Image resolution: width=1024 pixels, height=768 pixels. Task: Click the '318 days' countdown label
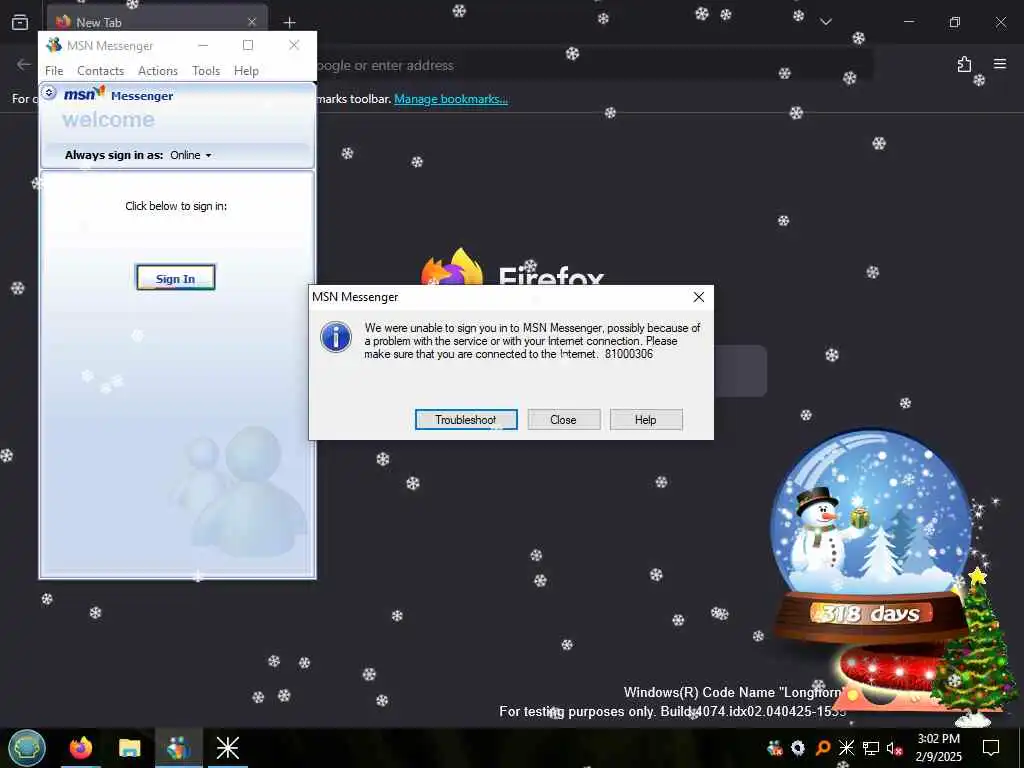(871, 614)
